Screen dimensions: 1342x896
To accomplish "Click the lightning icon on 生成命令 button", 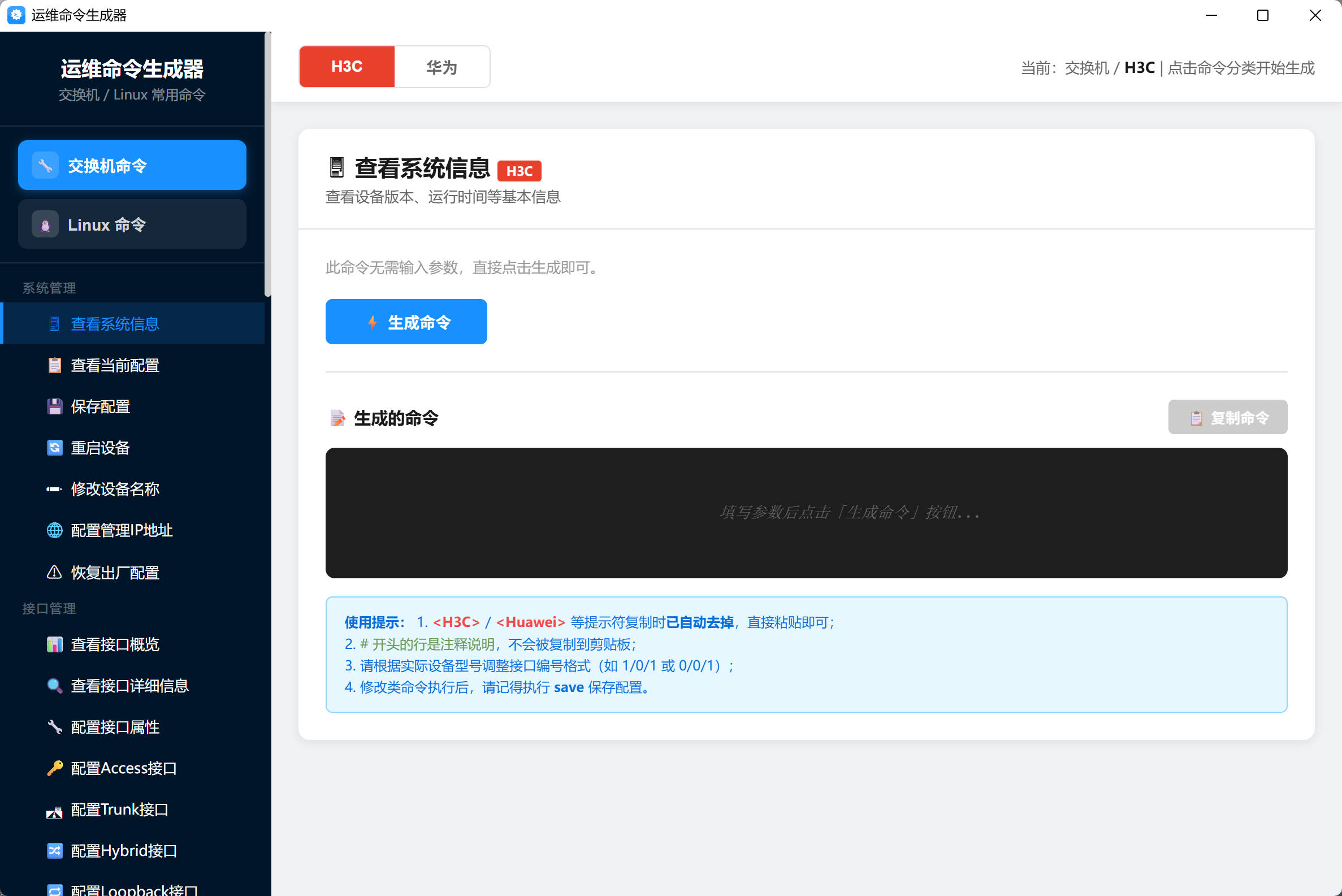I will [373, 322].
